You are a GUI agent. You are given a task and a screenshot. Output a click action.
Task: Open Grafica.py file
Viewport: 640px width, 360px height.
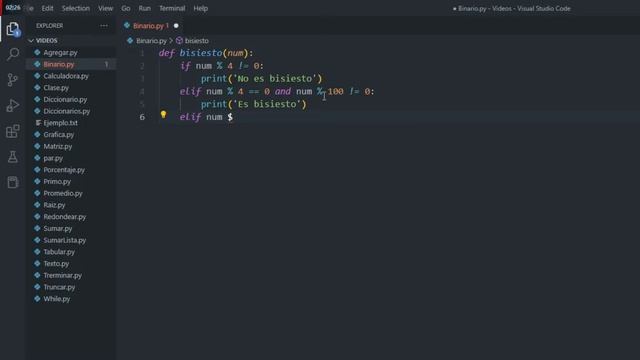59,135
